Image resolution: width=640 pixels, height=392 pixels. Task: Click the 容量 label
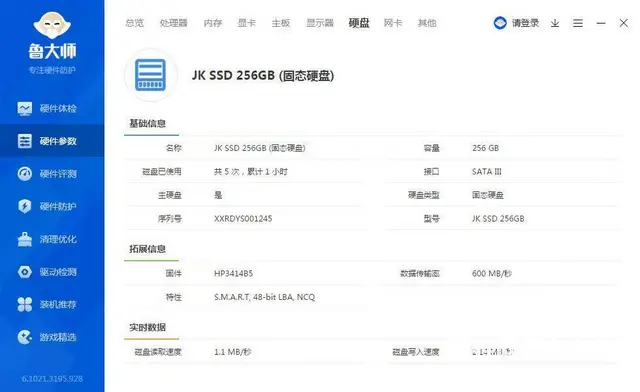tap(431, 148)
